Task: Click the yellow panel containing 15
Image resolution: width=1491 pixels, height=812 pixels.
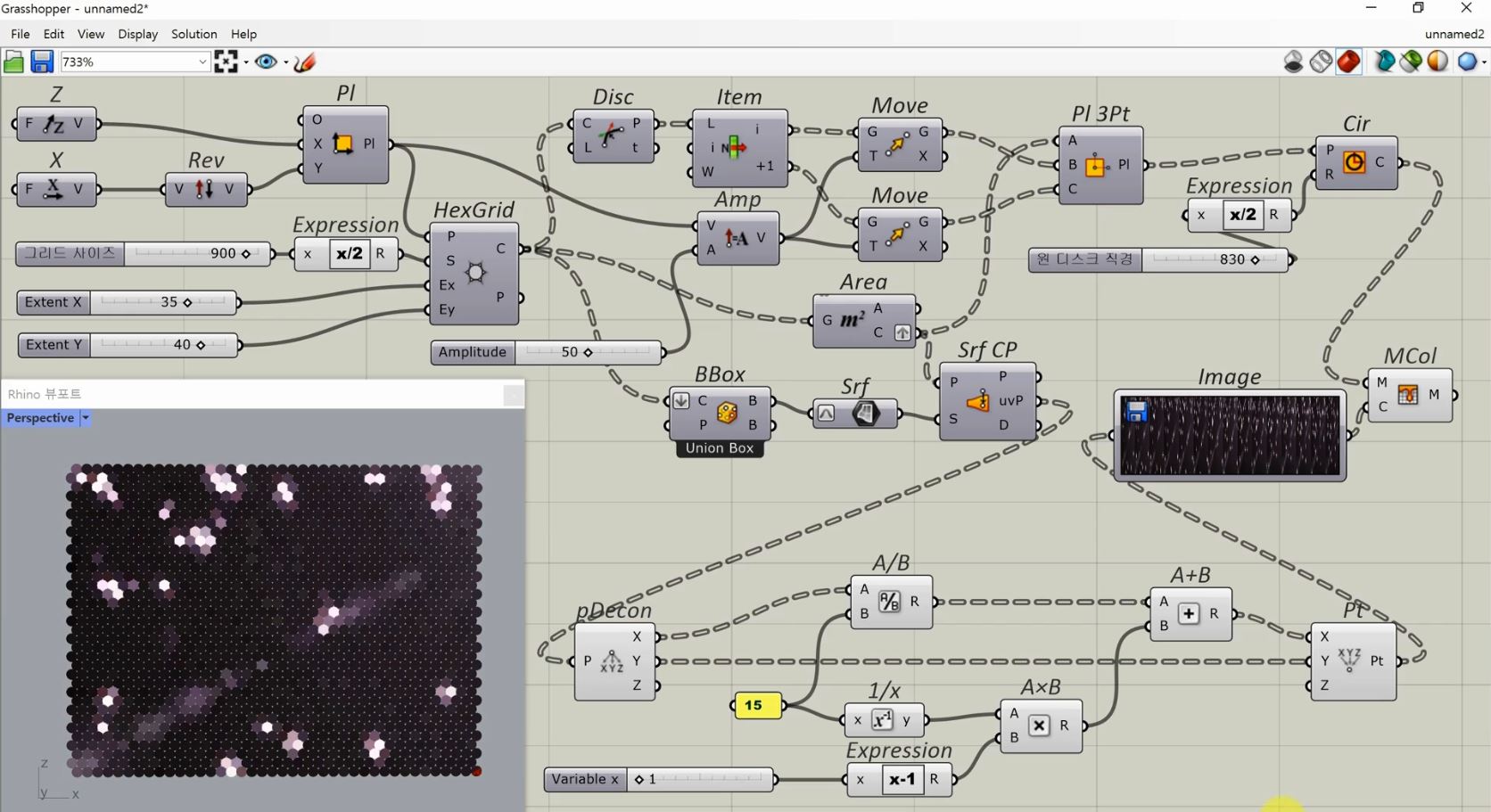Action: coord(757,706)
